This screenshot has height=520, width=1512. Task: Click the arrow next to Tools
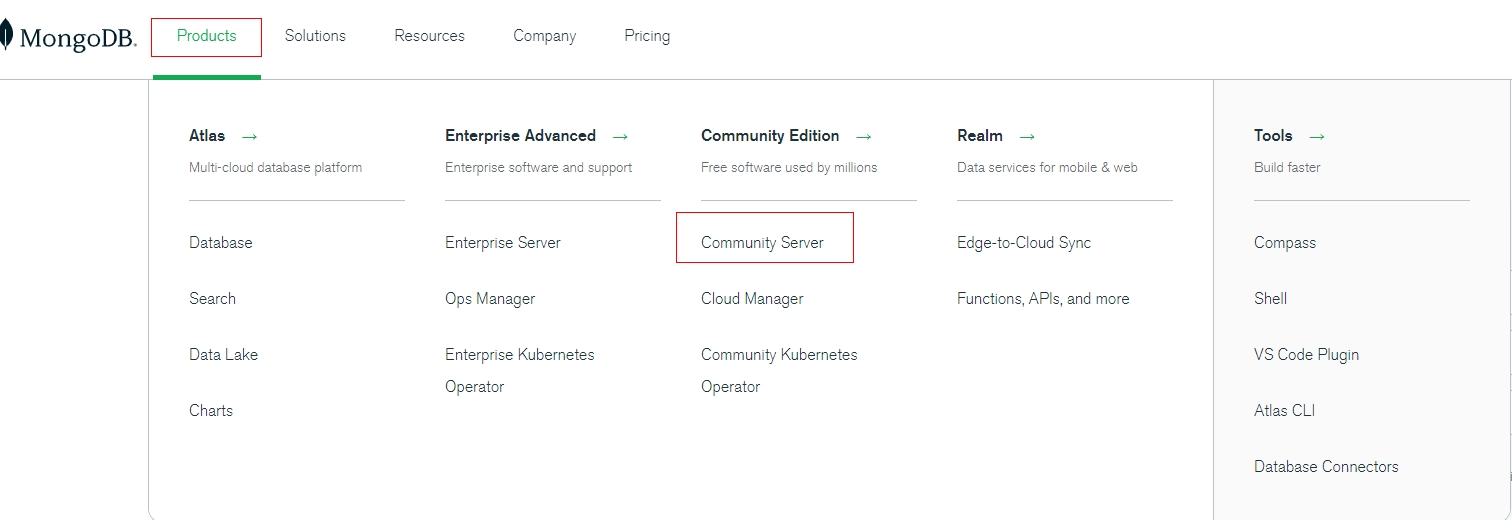1317,136
